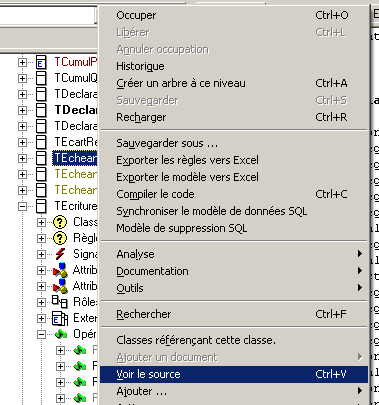Expand the TEcartRe tree node

click(x=22, y=142)
